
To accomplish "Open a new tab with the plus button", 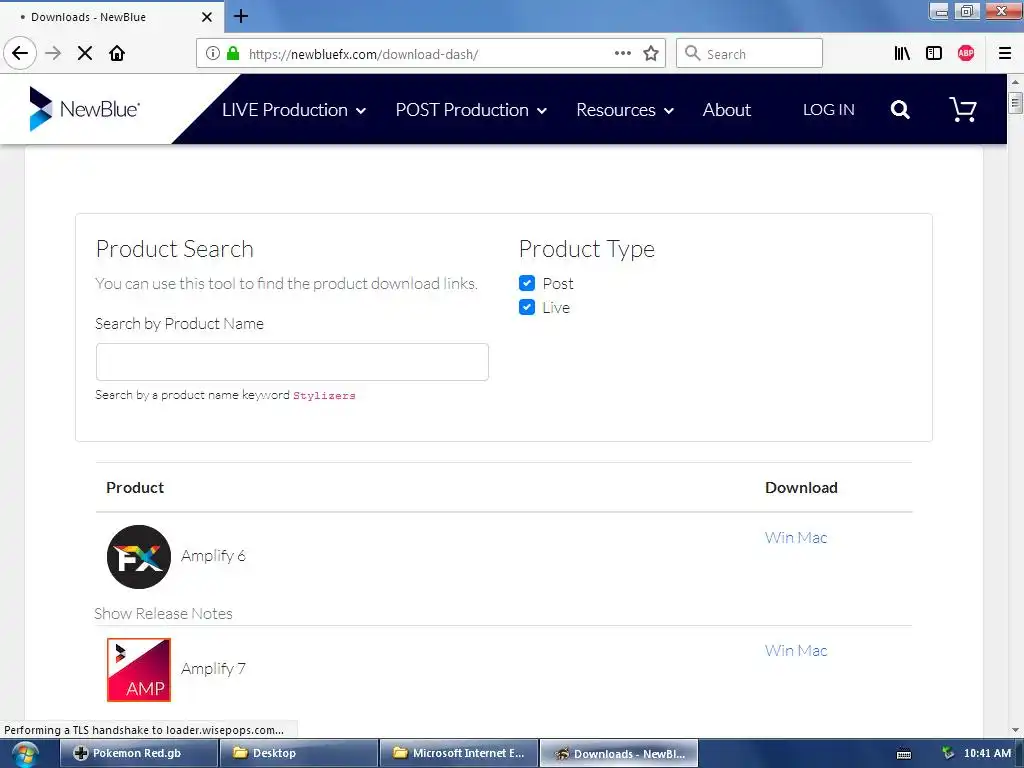I will click(x=240, y=16).
